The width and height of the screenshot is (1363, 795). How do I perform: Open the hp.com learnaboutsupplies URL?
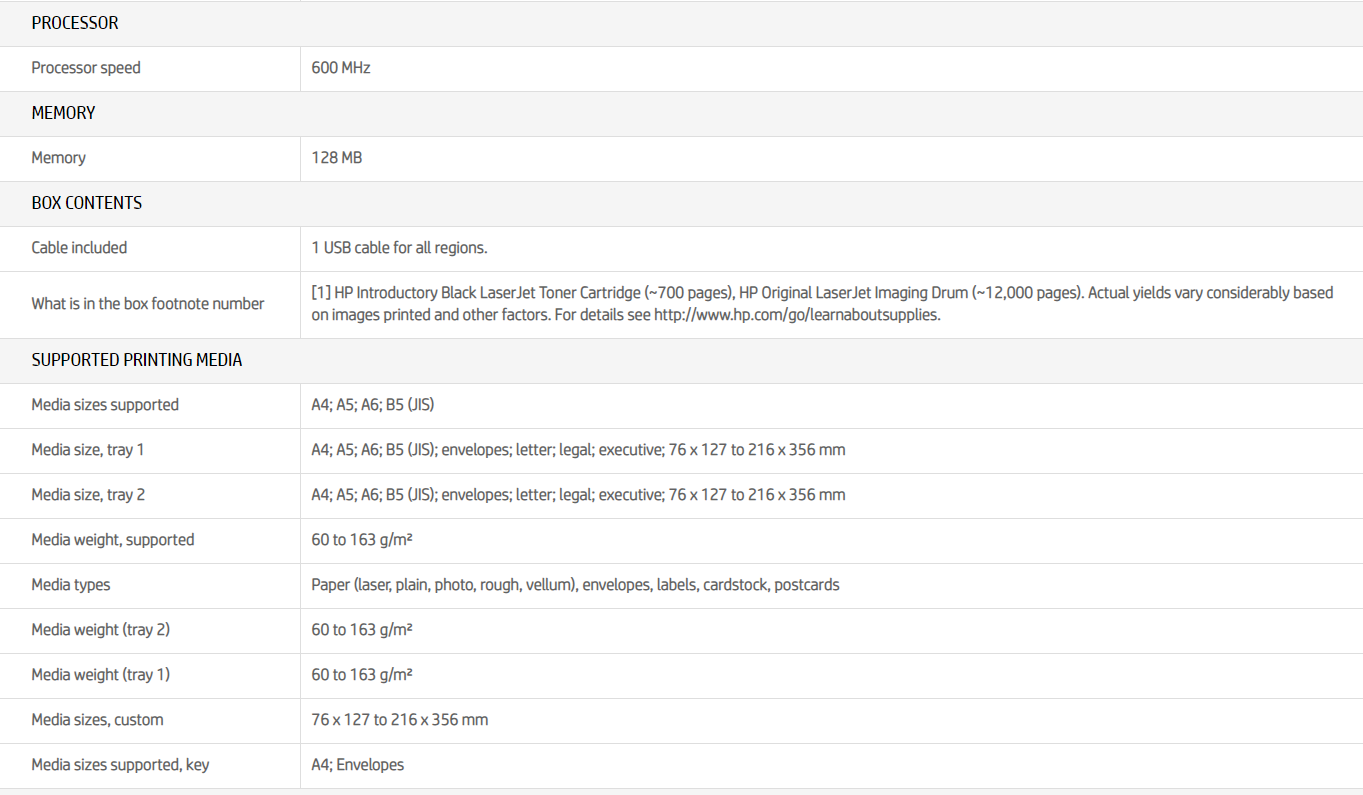click(x=797, y=315)
